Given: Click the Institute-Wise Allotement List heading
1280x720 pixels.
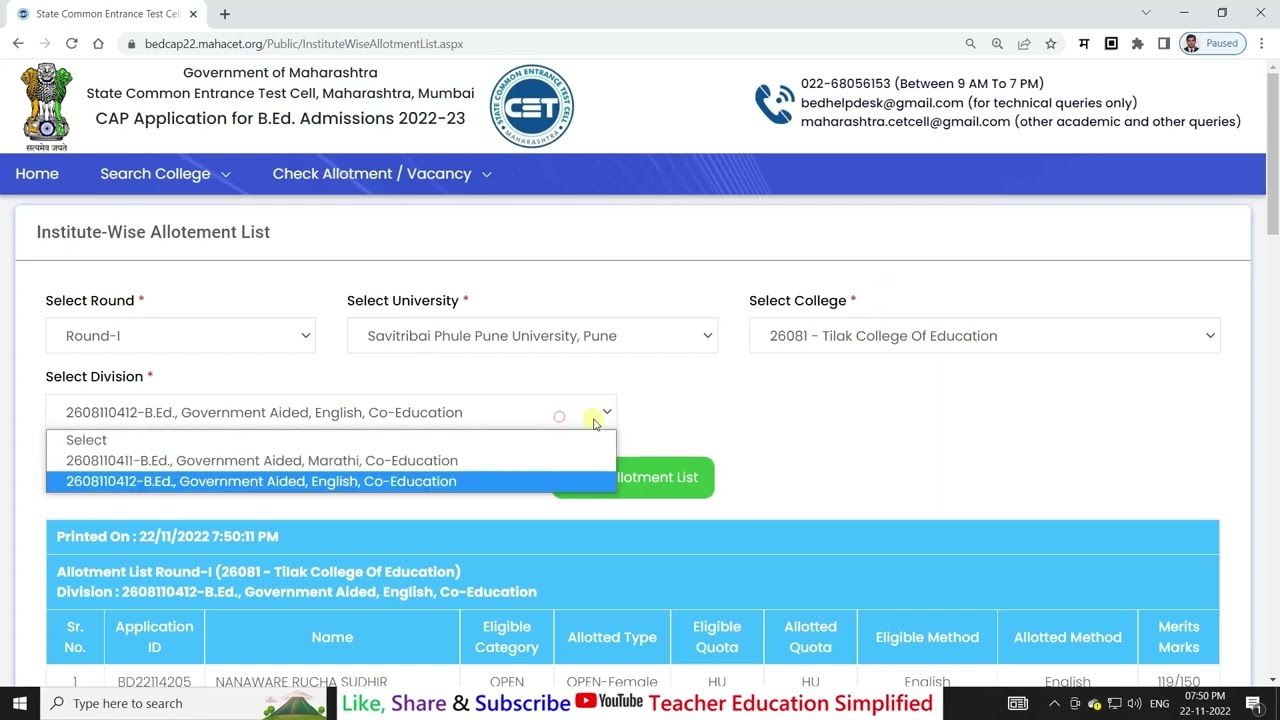Looking at the screenshot, I should pos(153,232).
